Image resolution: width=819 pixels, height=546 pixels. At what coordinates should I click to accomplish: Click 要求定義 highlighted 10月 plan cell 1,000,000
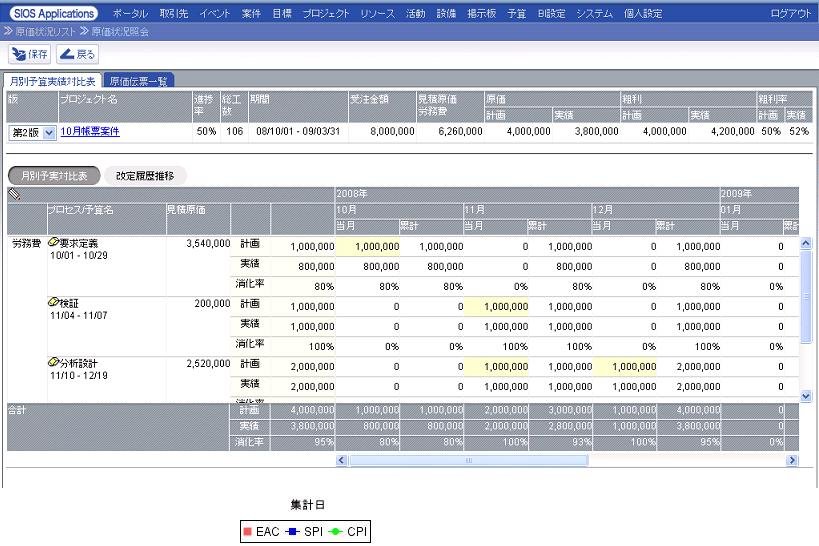point(368,247)
